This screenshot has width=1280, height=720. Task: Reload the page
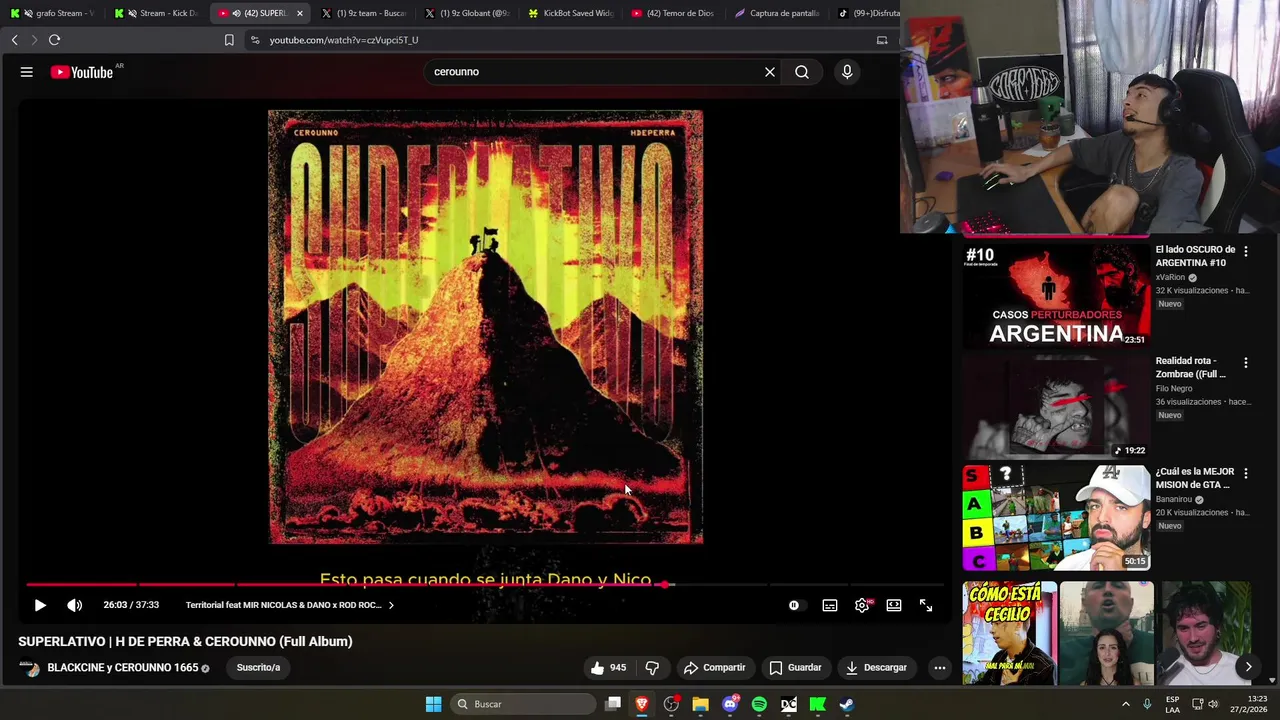click(x=54, y=40)
